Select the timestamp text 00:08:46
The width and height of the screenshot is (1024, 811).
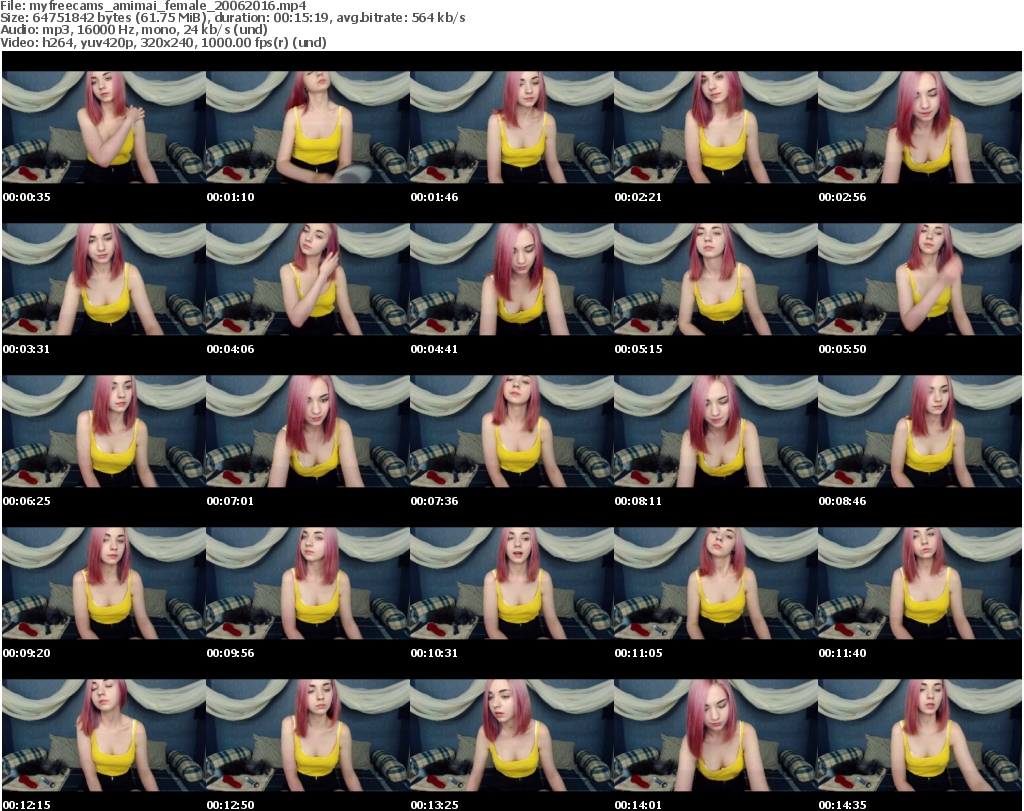coord(842,501)
